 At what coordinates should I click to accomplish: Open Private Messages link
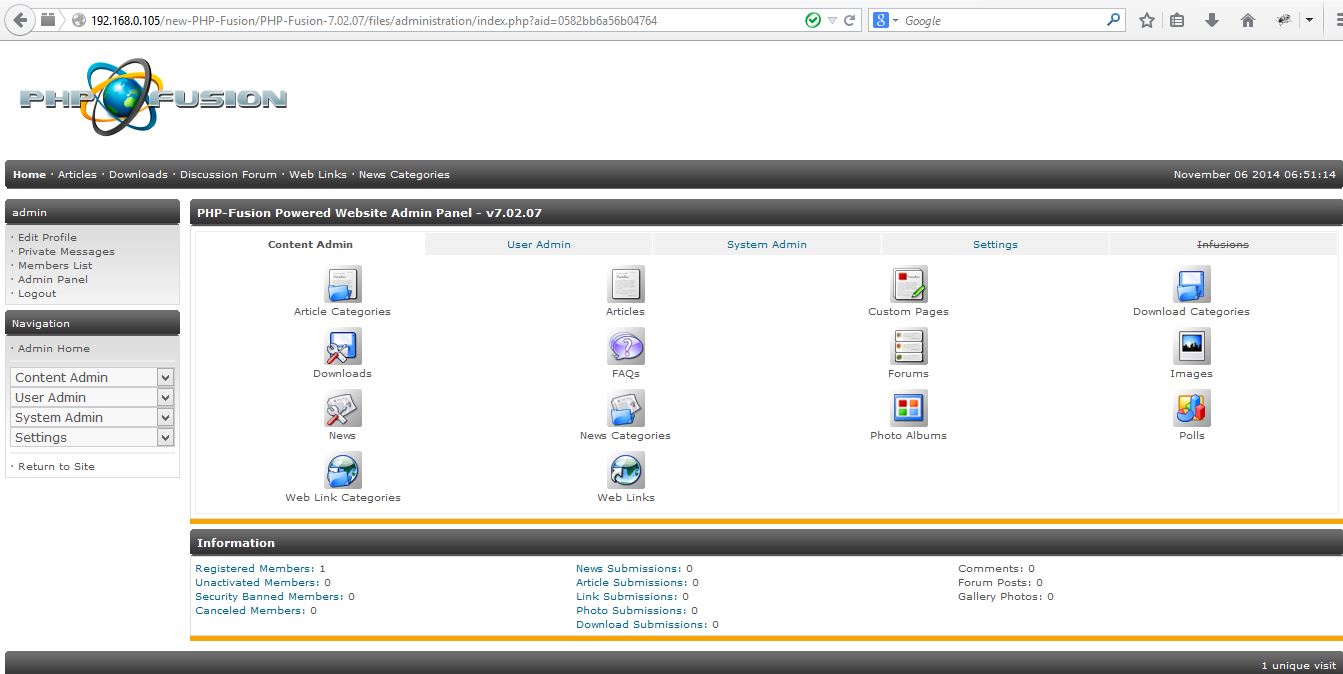(x=66, y=251)
